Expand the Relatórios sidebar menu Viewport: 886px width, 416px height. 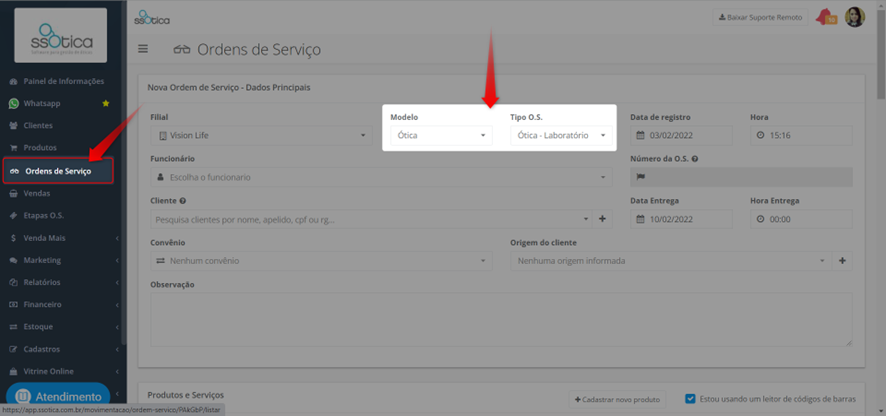click(x=62, y=282)
